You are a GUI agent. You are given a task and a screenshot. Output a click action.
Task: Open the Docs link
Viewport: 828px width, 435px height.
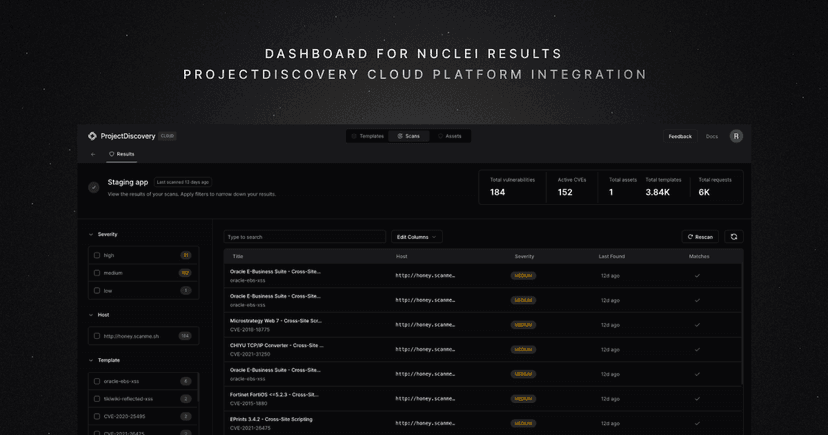pyautogui.click(x=712, y=136)
